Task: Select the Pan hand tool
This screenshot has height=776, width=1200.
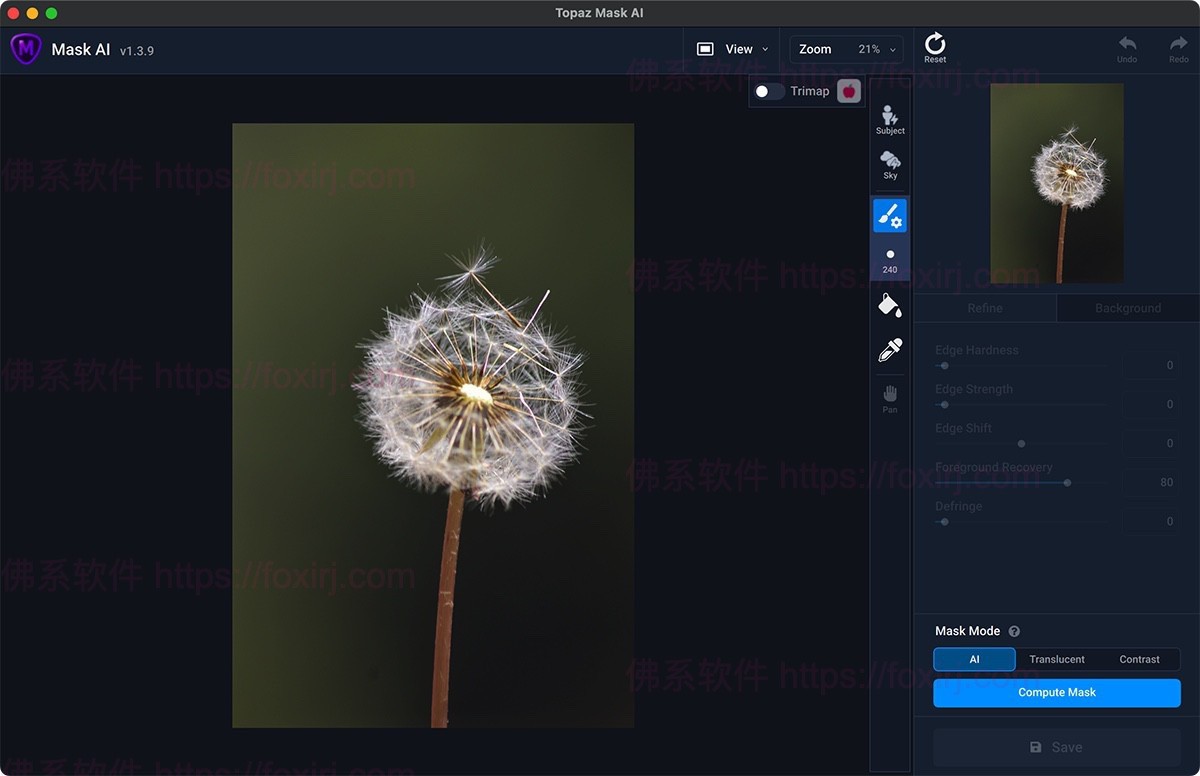Action: (x=890, y=397)
